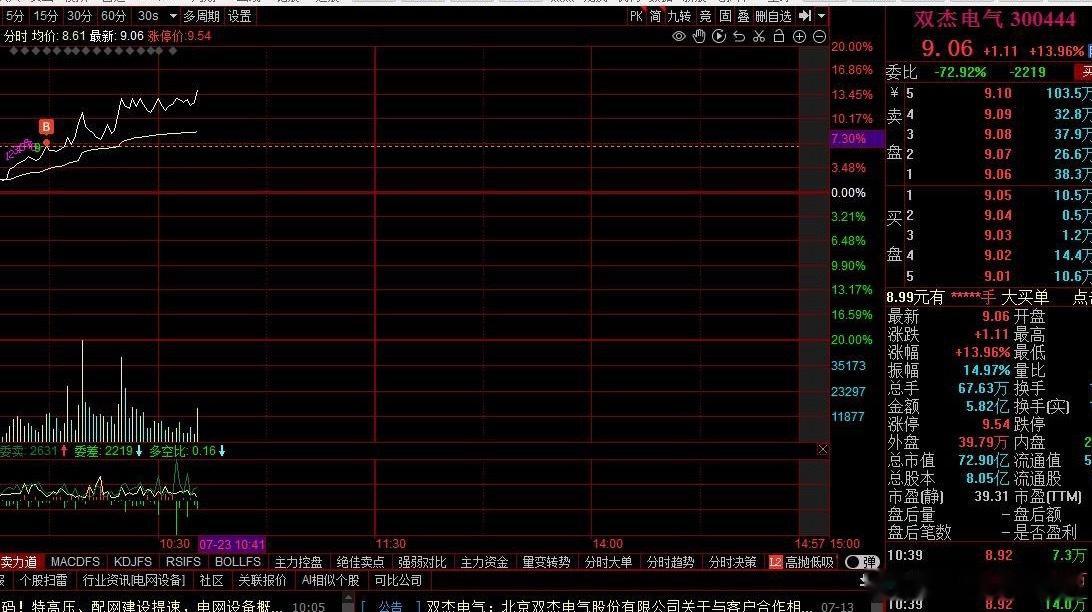Open the 社区 community tab
The height and width of the screenshot is (612, 1092).
click(x=212, y=580)
